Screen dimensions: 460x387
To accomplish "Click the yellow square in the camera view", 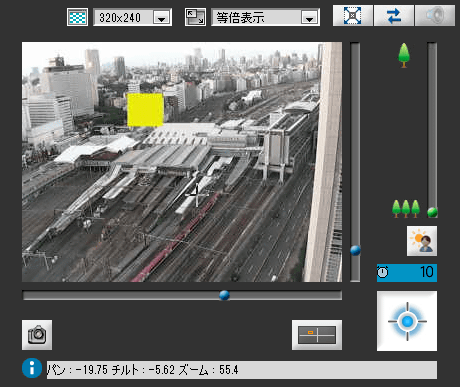I will 145,110.
